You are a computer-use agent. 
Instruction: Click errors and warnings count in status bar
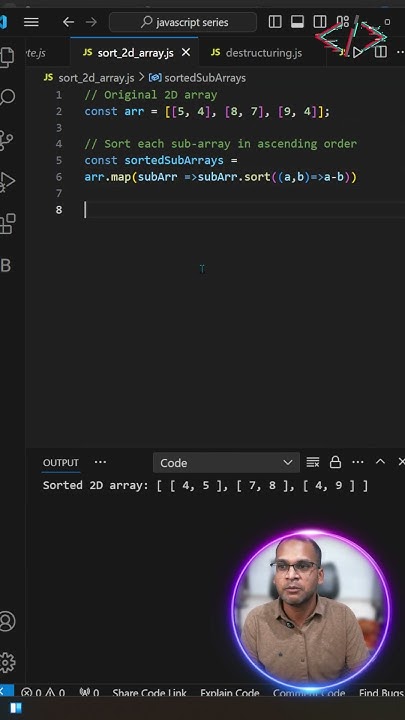coord(43,692)
